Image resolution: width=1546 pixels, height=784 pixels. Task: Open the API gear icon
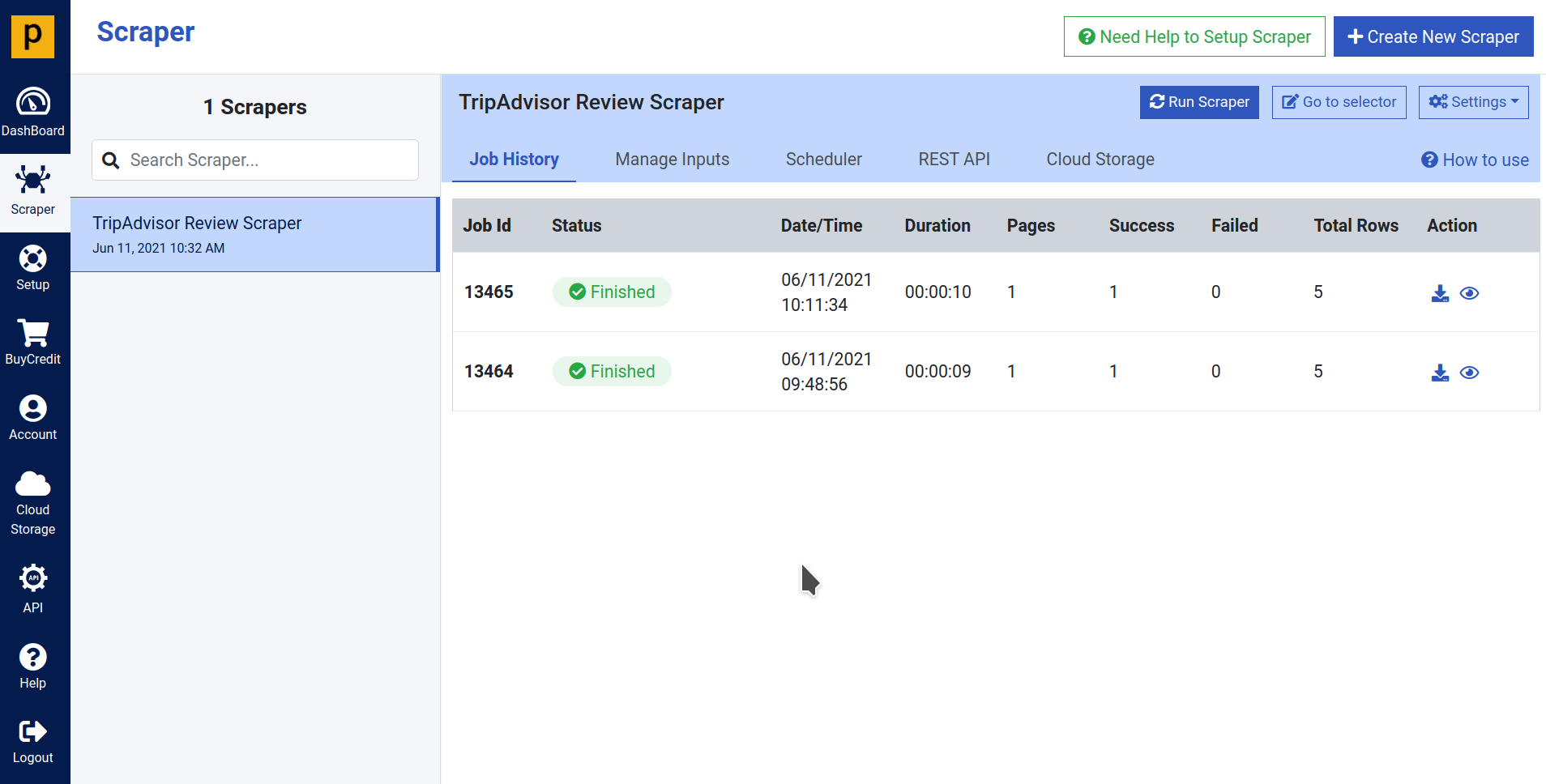(33, 578)
